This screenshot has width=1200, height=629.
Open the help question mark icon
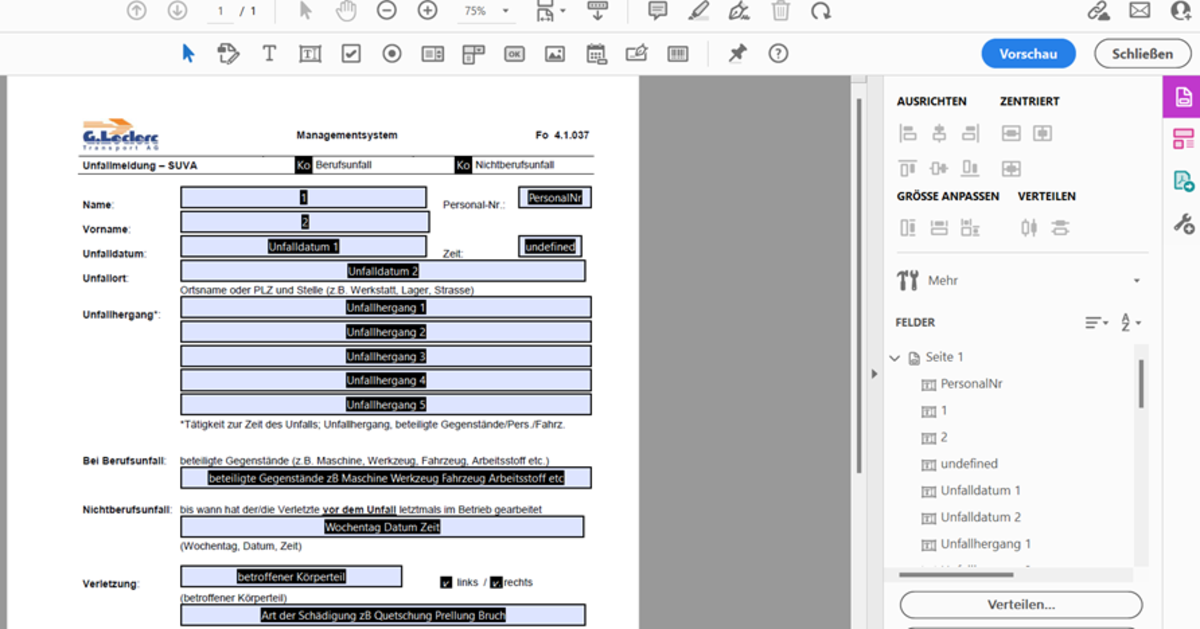[x=778, y=54]
